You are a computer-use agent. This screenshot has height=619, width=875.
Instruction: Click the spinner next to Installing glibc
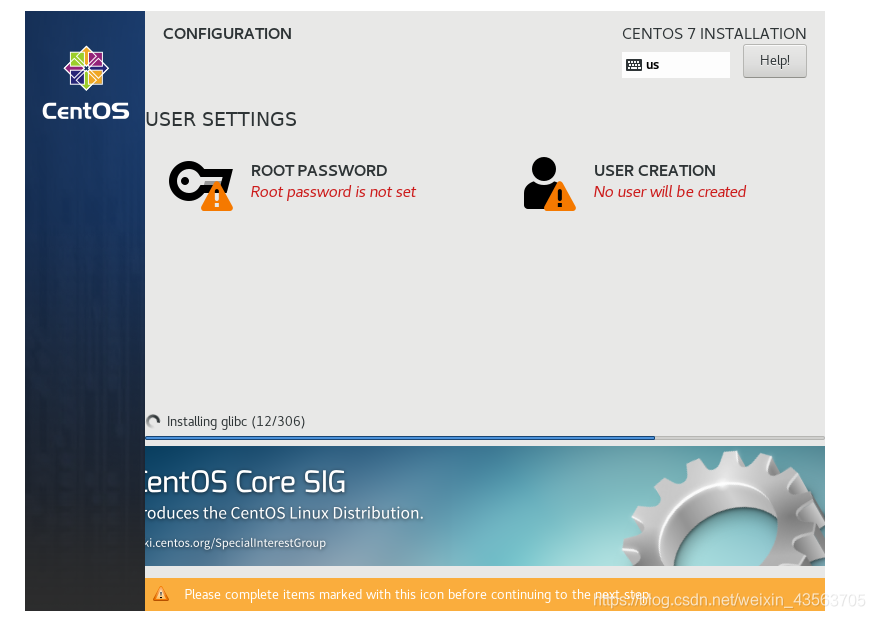coord(153,421)
